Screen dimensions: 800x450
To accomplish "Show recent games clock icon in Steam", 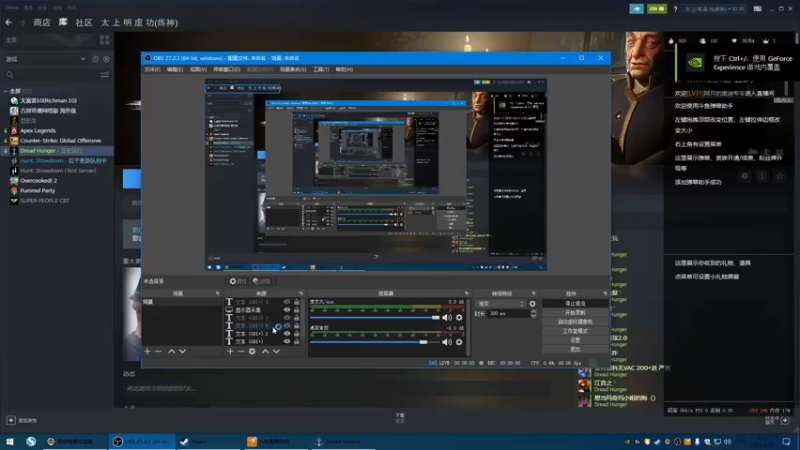I will point(95,59).
